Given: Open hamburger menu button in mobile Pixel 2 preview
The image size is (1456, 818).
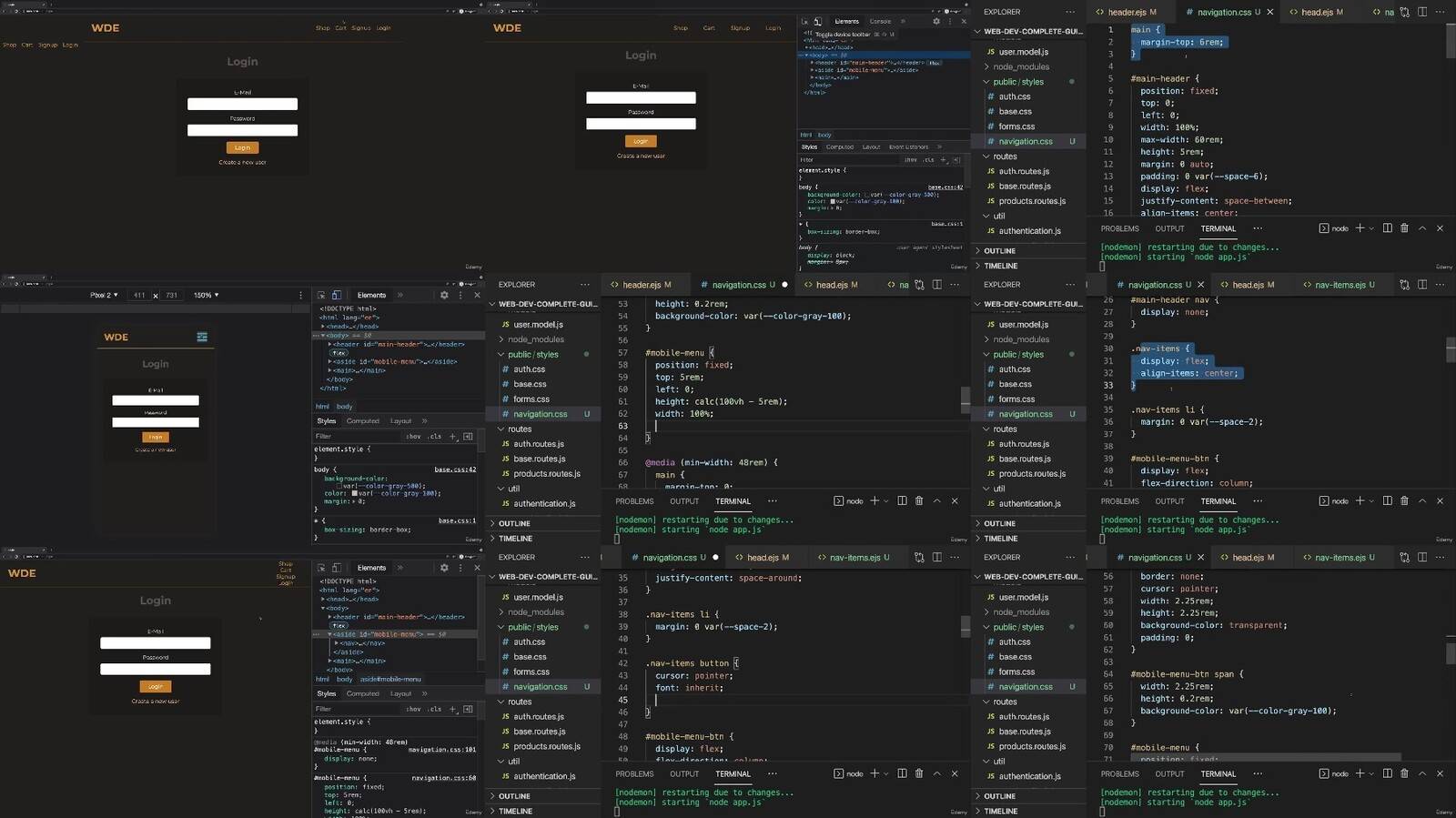Looking at the screenshot, I should [x=202, y=337].
